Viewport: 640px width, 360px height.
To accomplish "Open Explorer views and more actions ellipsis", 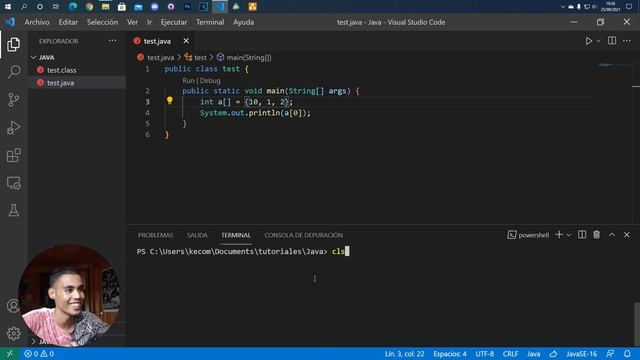I will [112, 41].
